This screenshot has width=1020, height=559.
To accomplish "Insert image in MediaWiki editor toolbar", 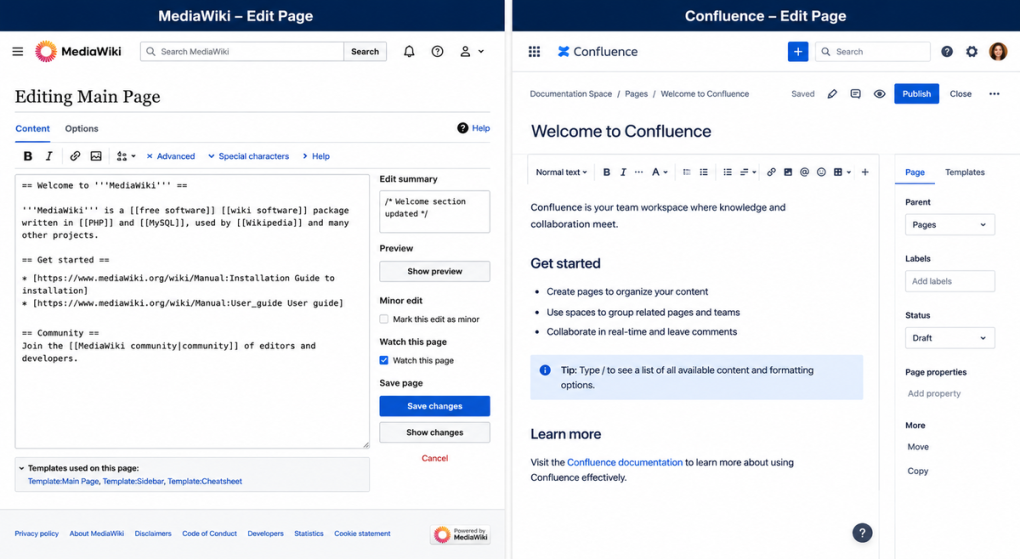I will point(96,156).
